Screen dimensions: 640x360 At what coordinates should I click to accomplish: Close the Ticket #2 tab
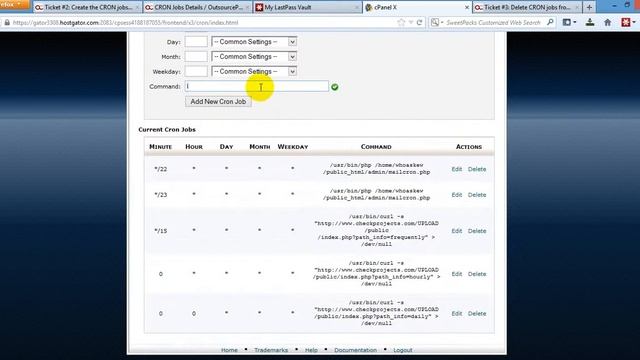point(137,7)
